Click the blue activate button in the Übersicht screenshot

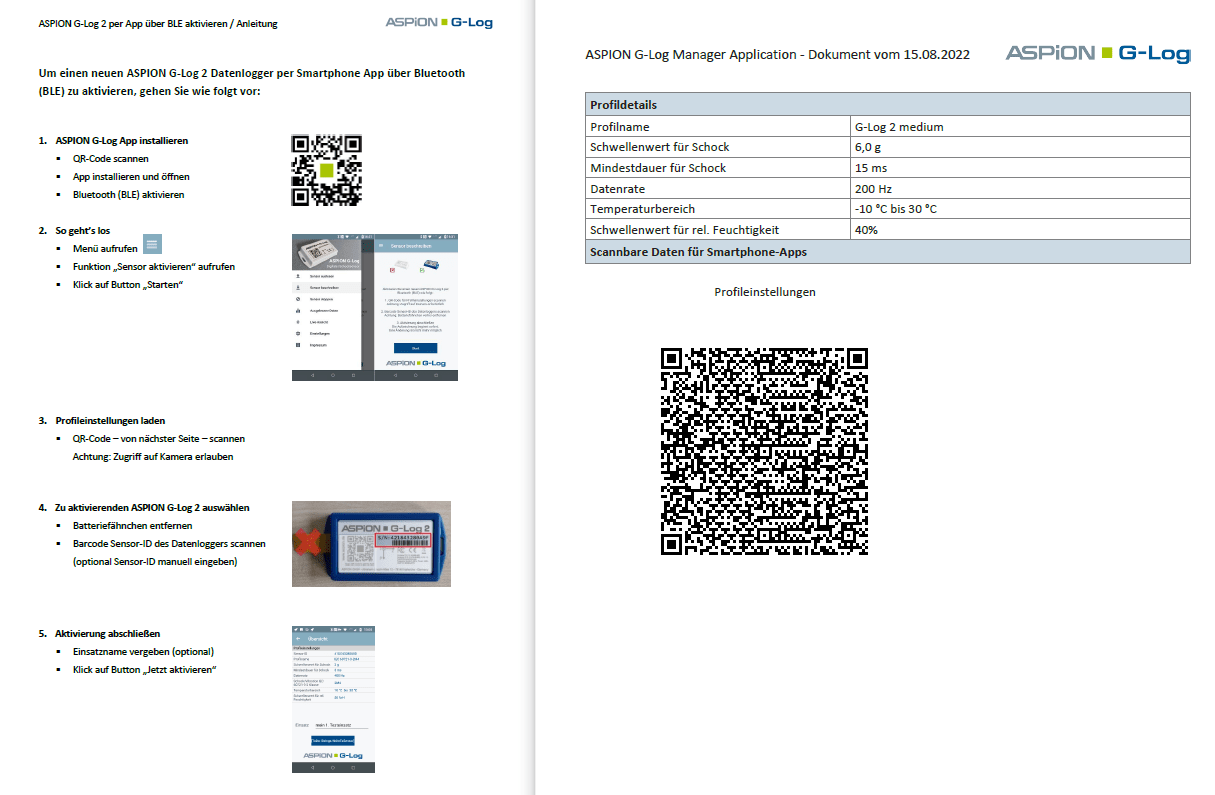[333, 740]
